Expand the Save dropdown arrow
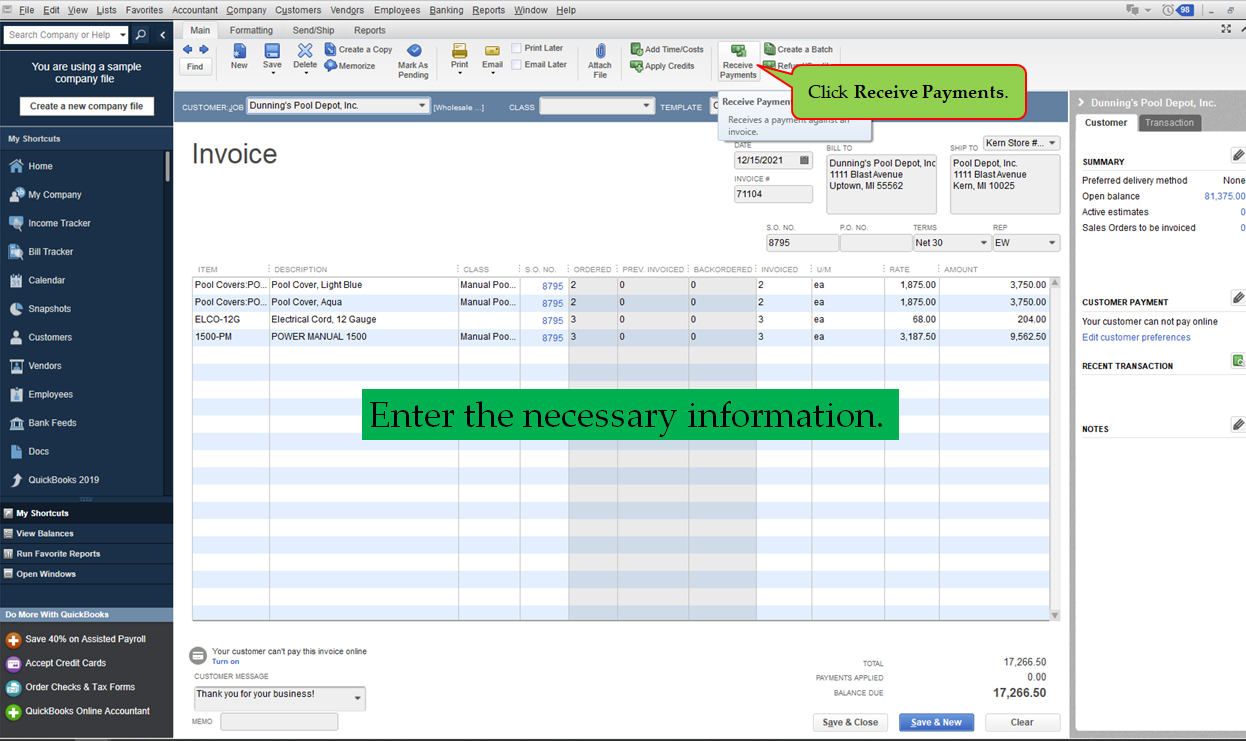This screenshot has width=1246, height=741. tap(272, 74)
